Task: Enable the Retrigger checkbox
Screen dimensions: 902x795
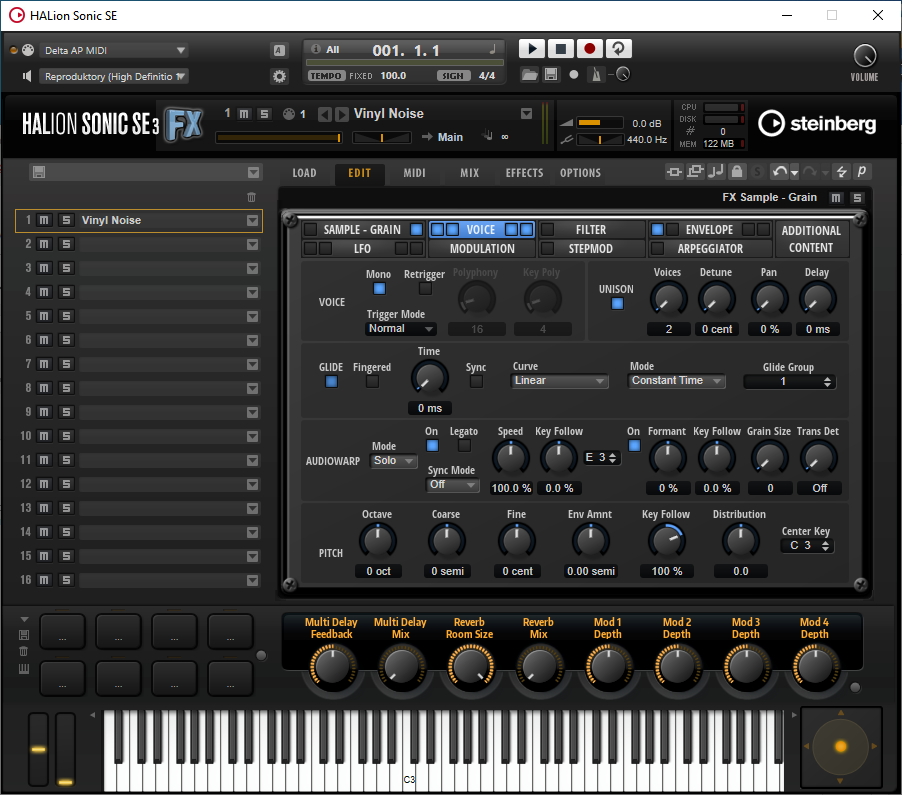Action: pyautogui.click(x=425, y=289)
